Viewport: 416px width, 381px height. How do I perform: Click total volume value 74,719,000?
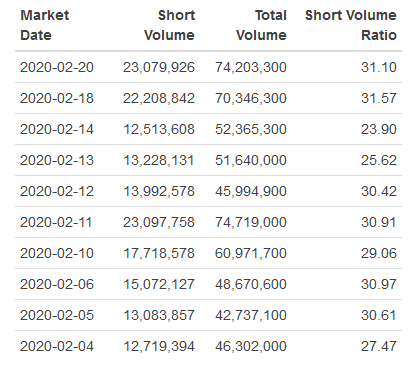(x=251, y=222)
